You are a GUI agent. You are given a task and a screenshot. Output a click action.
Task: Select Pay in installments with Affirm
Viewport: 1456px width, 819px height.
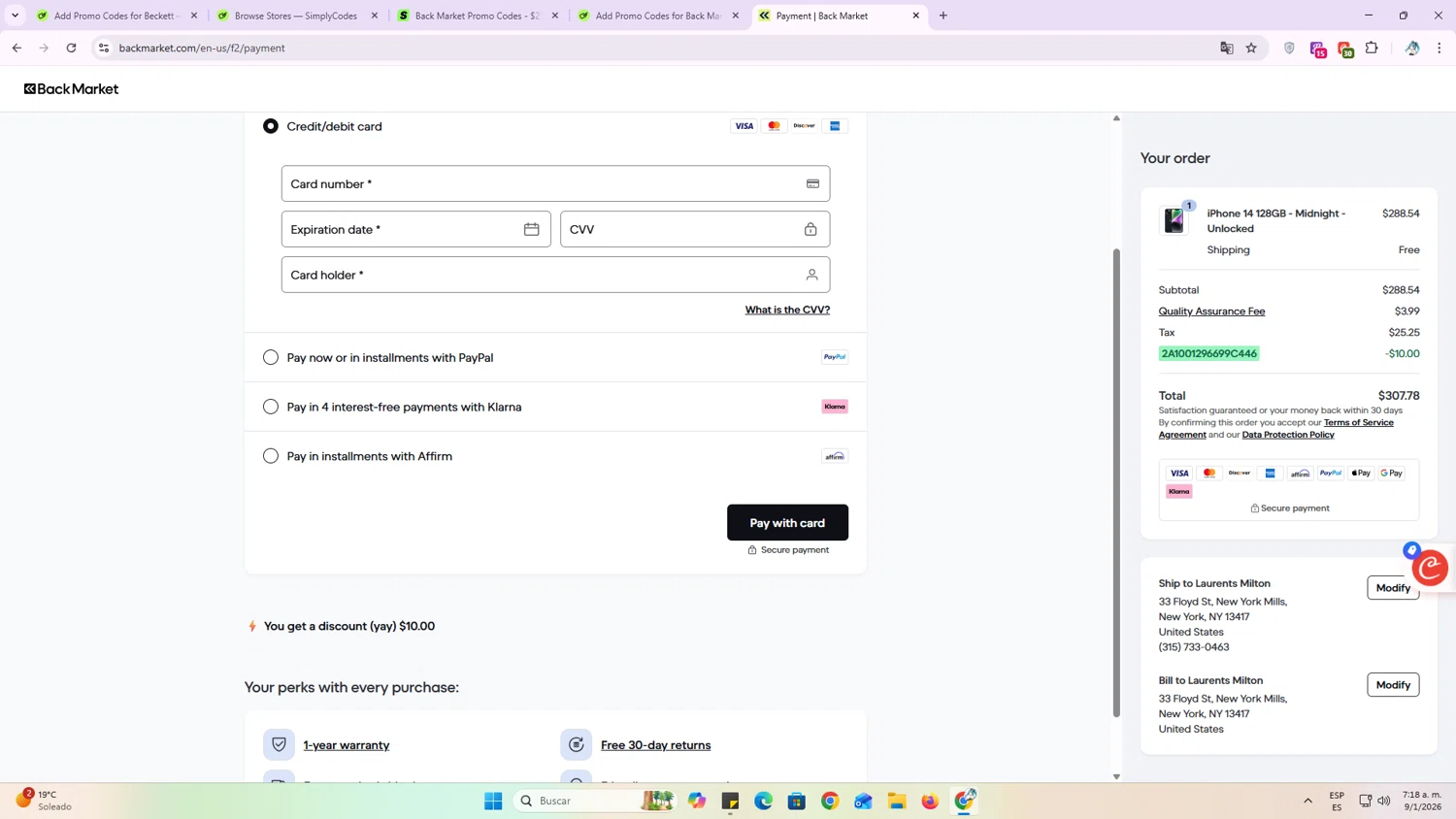pyautogui.click(x=271, y=456)
